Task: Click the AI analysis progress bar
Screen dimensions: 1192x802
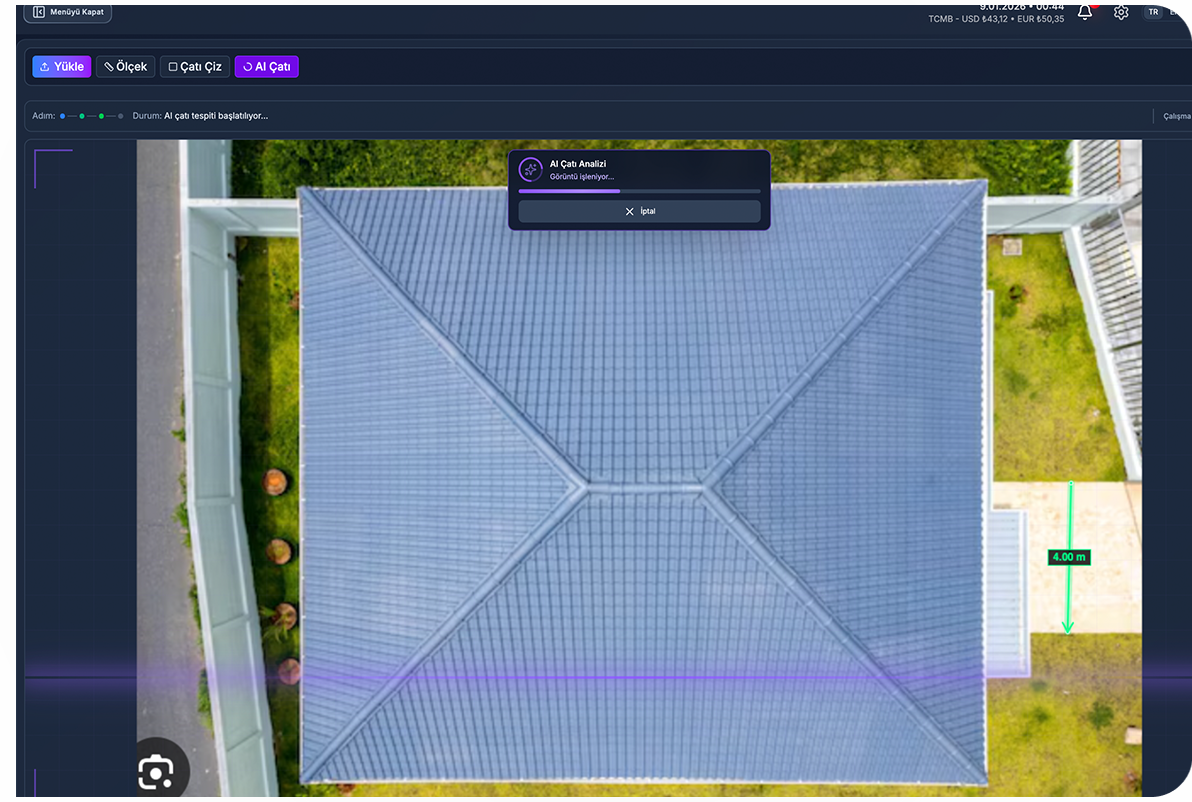Action: (x=639, y=191)
